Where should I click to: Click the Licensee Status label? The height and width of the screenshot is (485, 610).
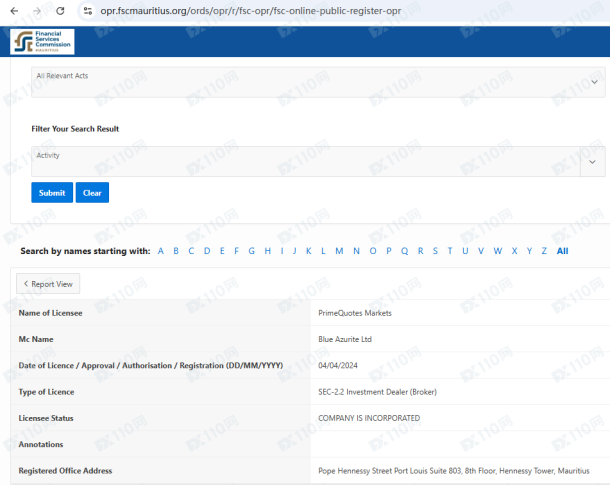point(46,418)
